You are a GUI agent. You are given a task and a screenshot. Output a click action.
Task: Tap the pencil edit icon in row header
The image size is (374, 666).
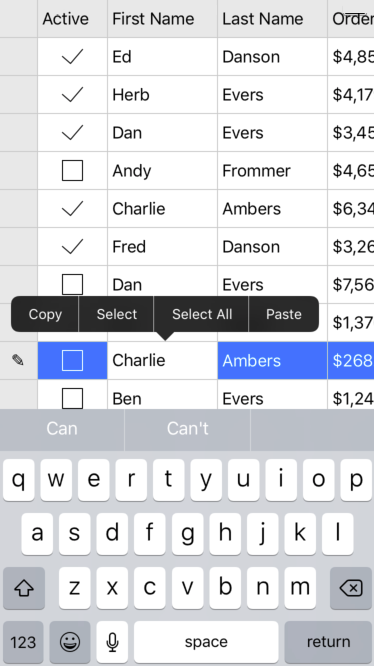(18, 360)
